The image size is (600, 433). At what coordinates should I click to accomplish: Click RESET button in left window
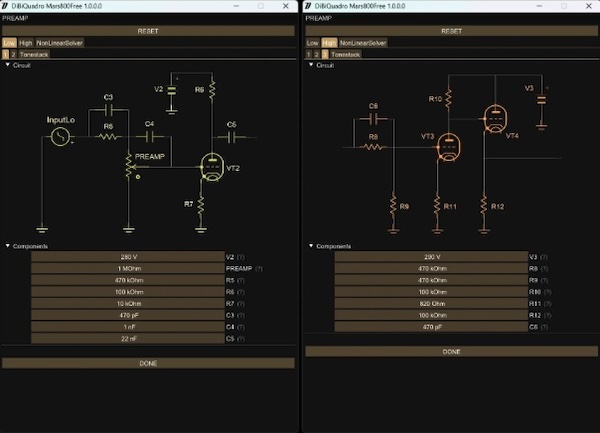148,31
